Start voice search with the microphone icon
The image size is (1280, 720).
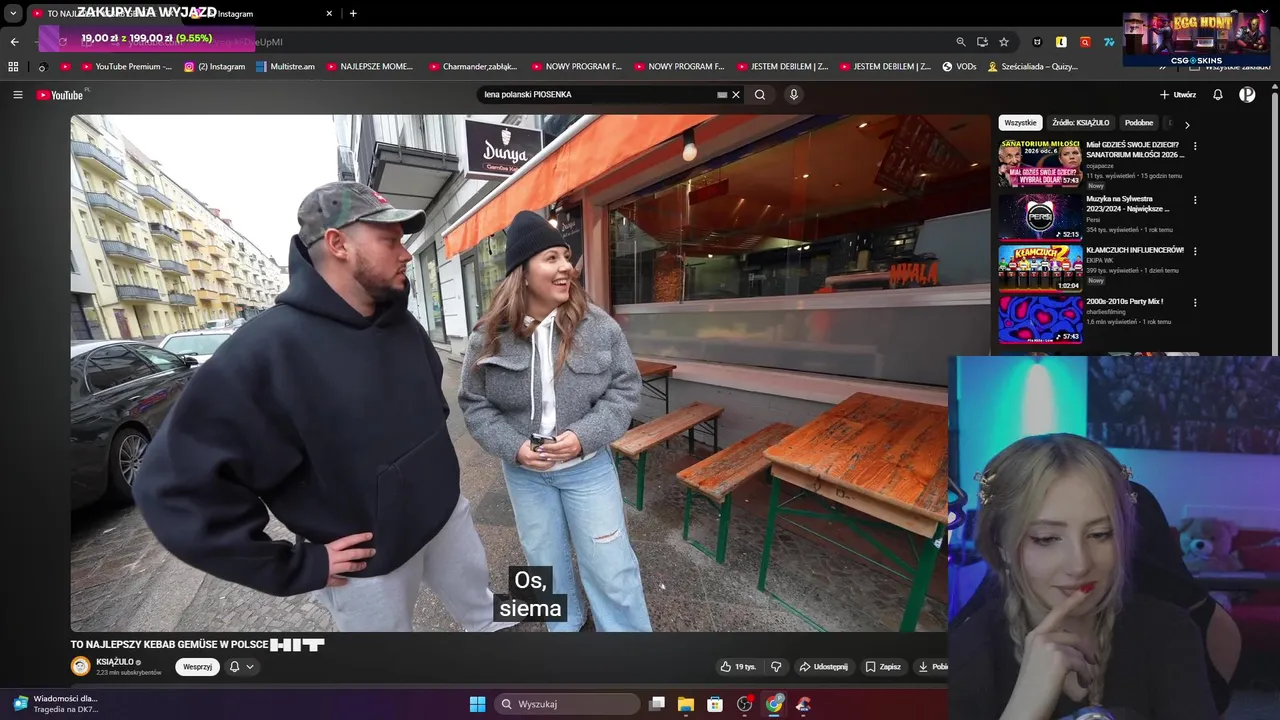pos(794,95)
